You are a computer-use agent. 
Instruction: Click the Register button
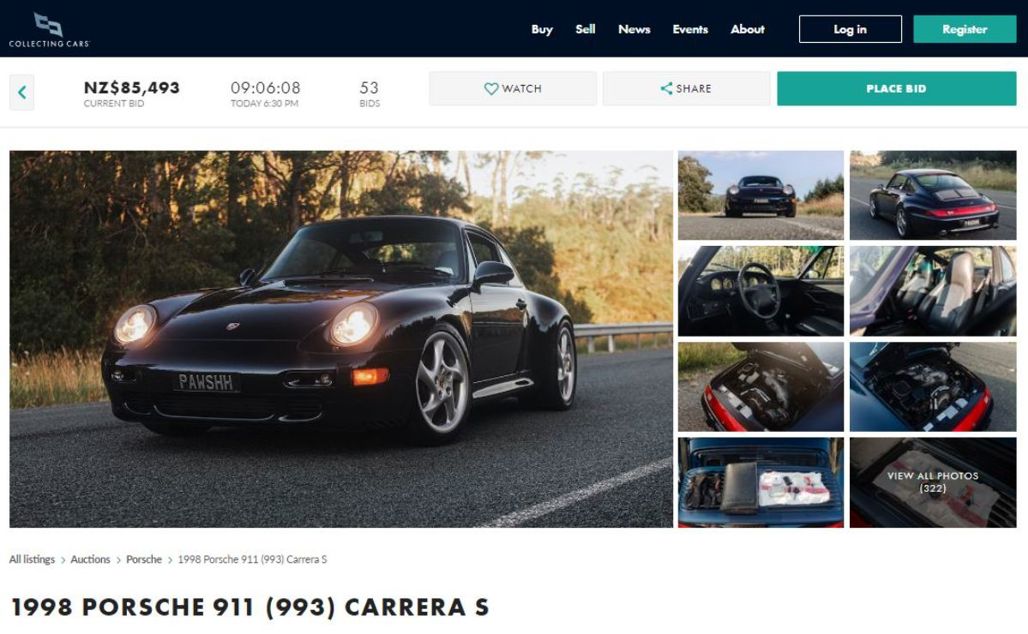coord(964,30)
